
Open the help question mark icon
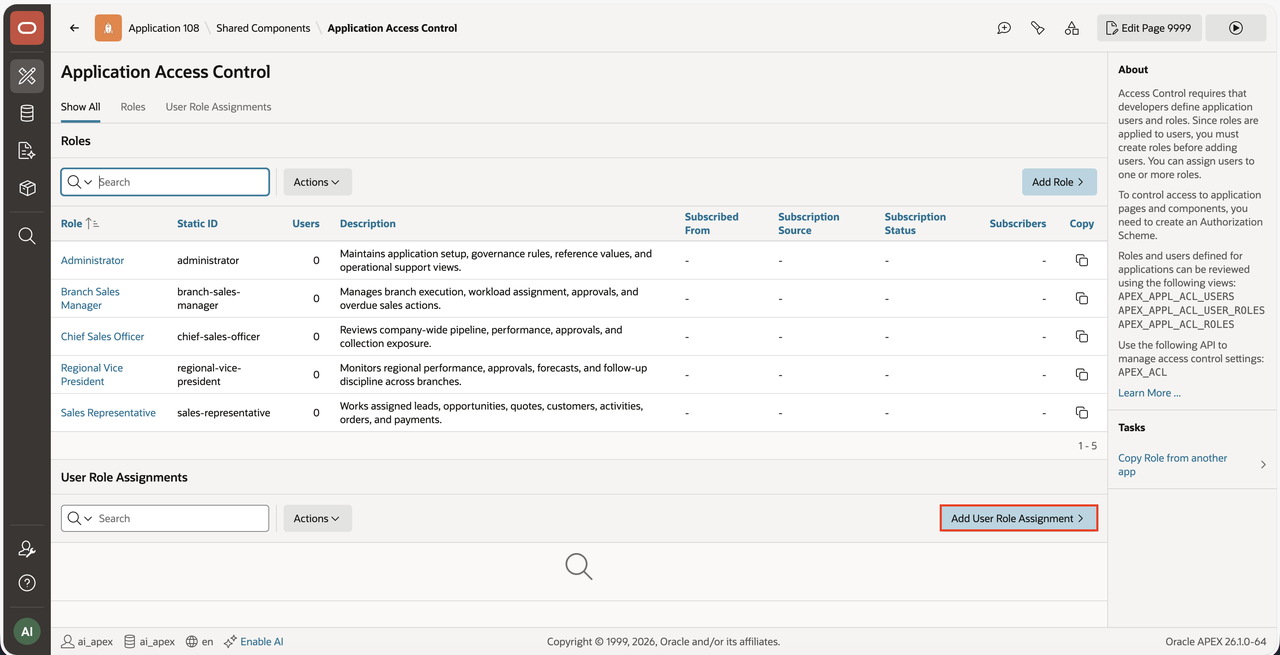(27, 583)
